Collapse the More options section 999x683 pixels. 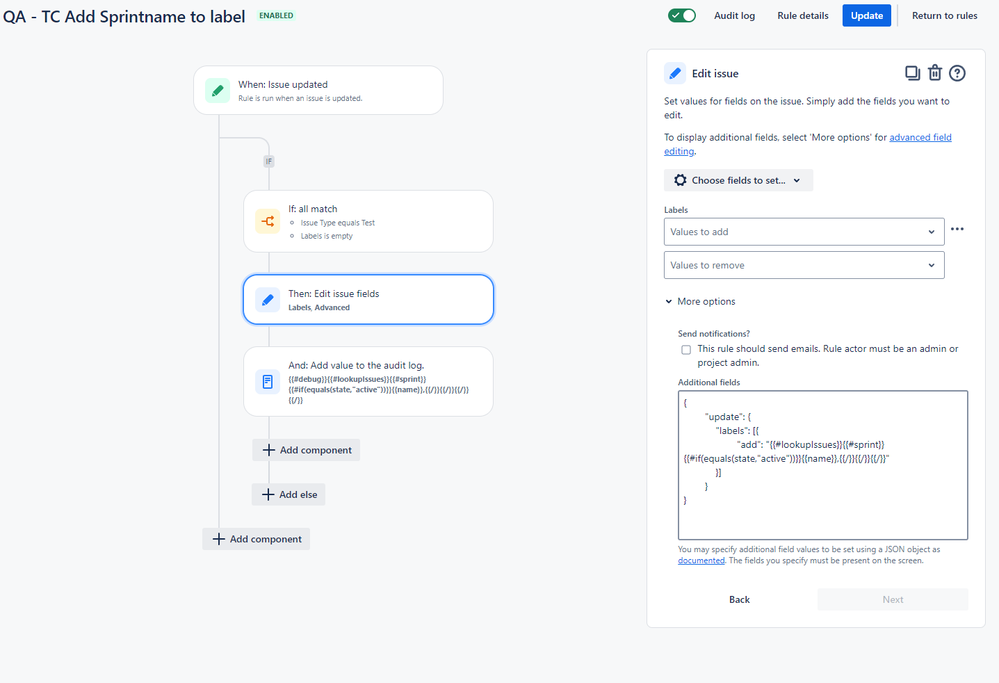coord(700,301)
